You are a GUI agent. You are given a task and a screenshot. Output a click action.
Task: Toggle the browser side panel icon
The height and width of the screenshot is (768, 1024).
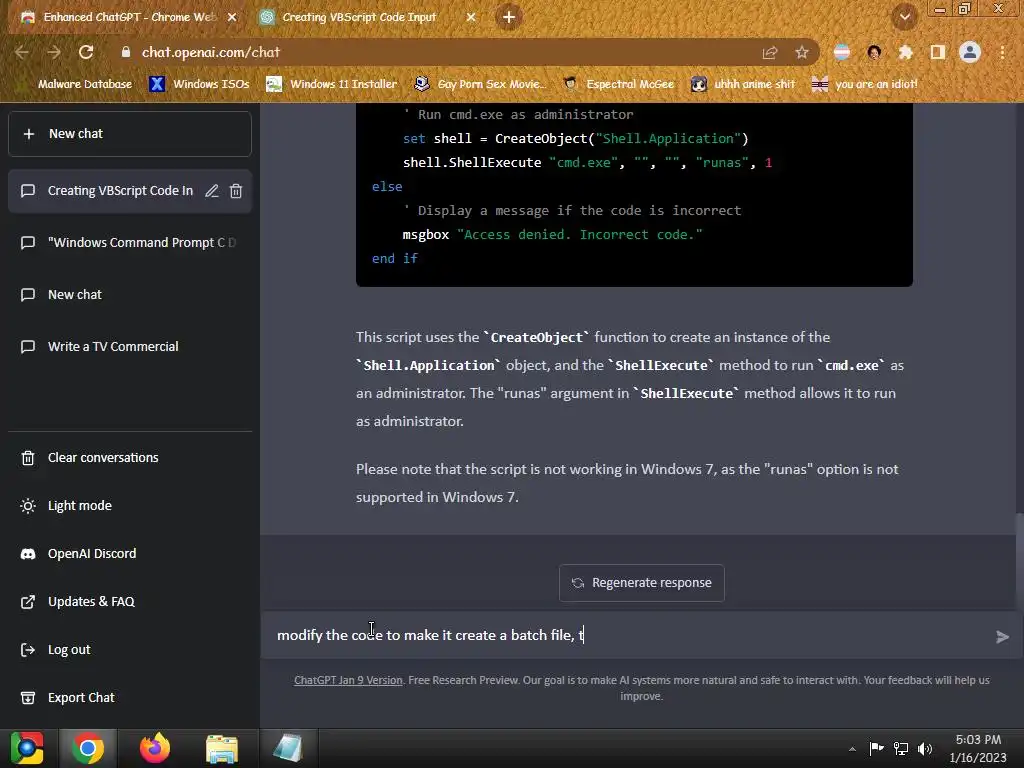pos(938,52)
